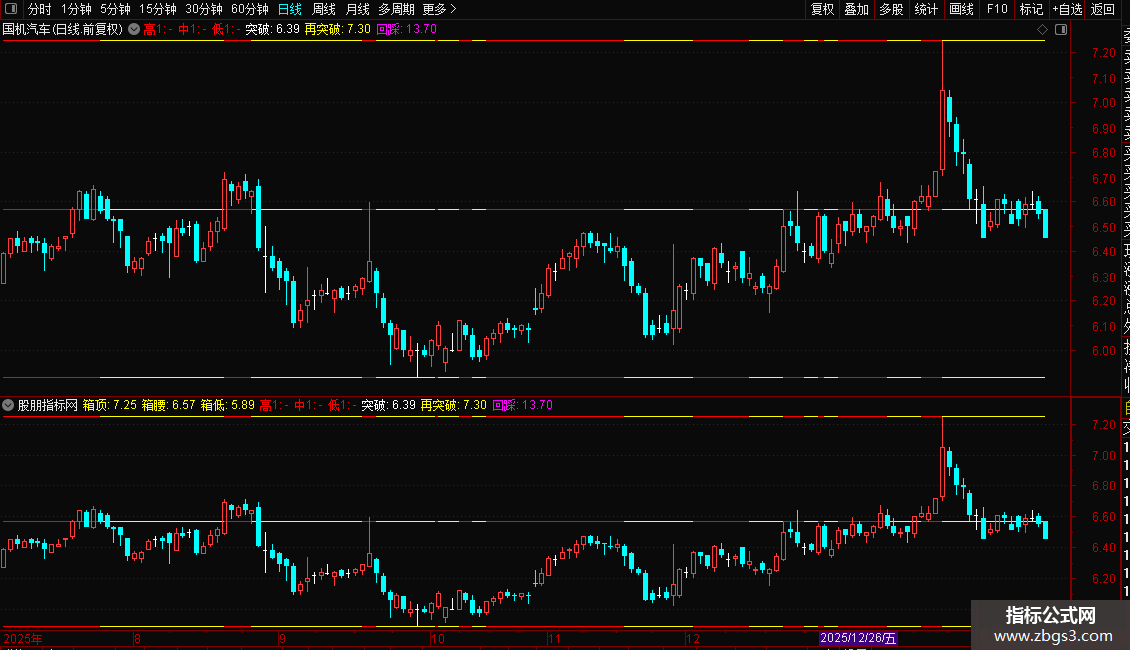This screenshot has width=1130, height=650.
Task: Click the diamond icon on main chart
Action: [1042, 30]
